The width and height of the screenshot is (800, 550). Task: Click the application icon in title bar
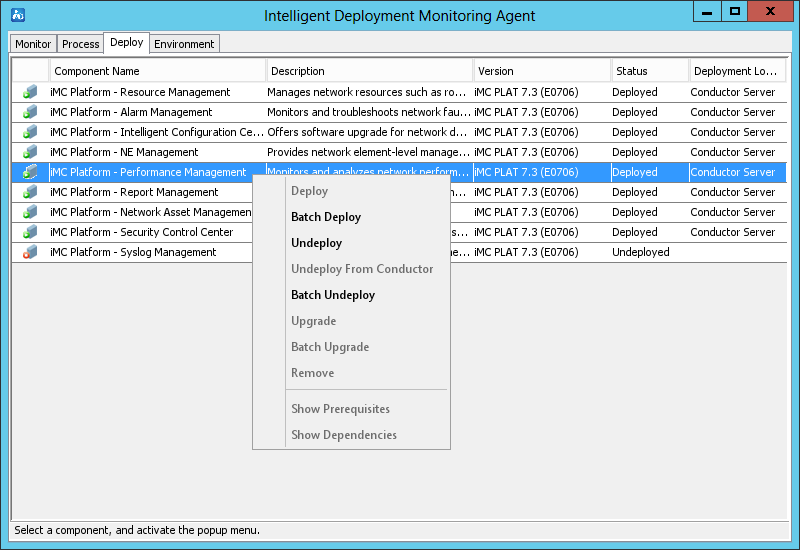click(18, 15)
